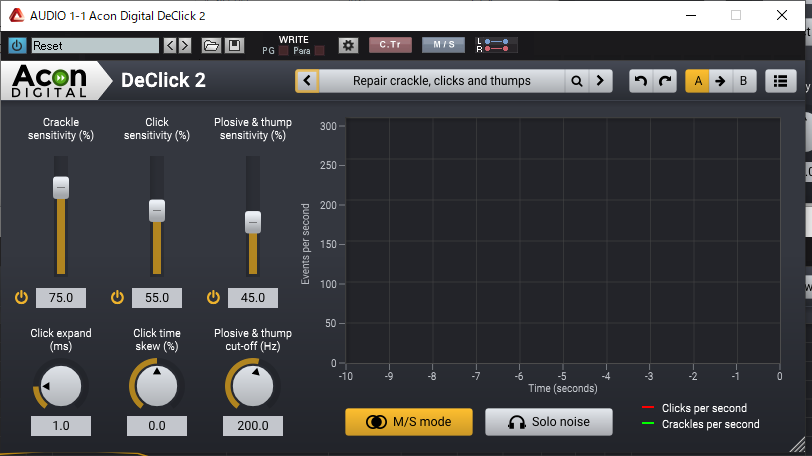
Task: Click the Click time skew knob
Action: coord(157,386)
